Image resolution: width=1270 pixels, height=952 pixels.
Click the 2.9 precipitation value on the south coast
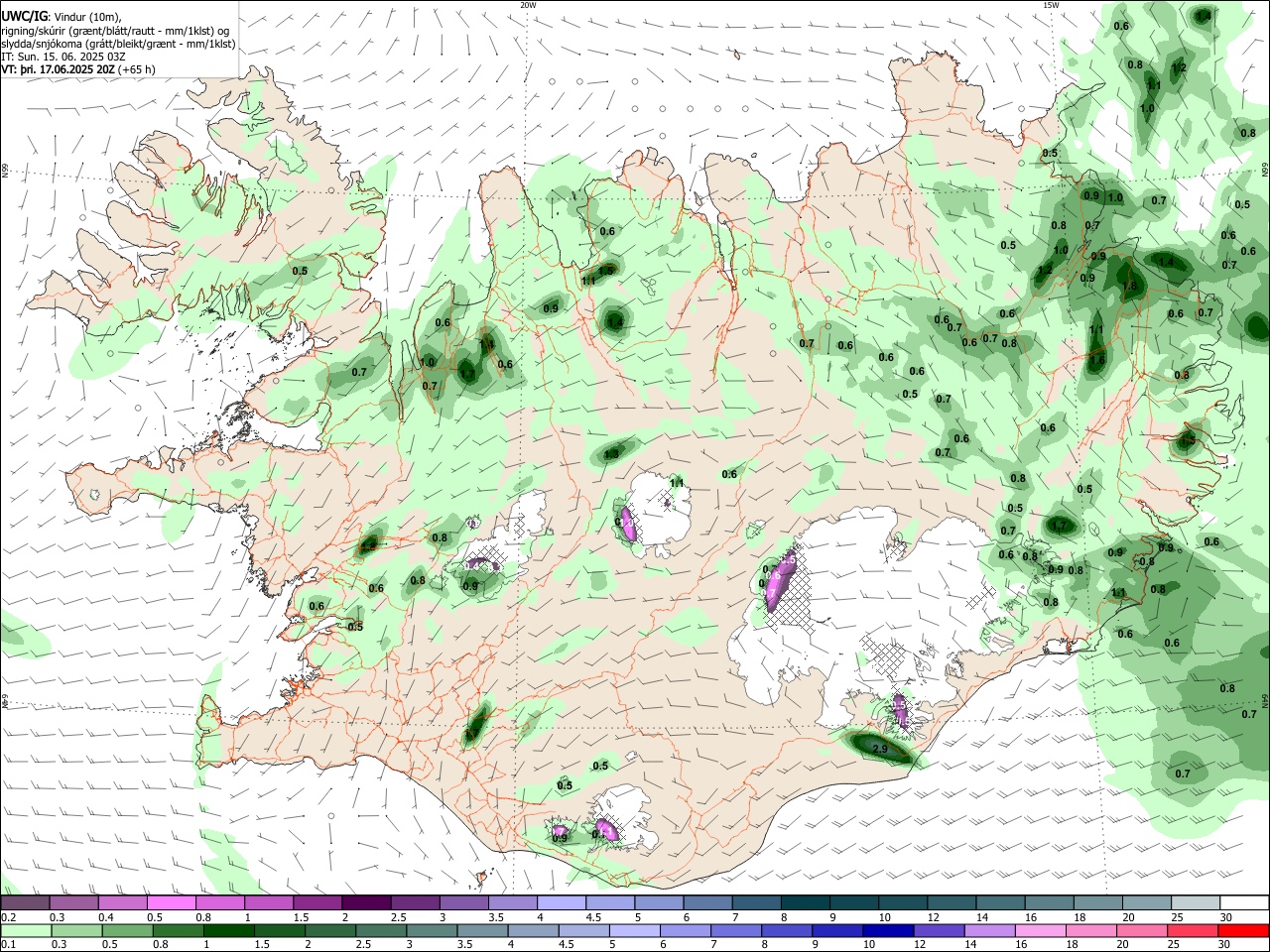tap(879, 749)
